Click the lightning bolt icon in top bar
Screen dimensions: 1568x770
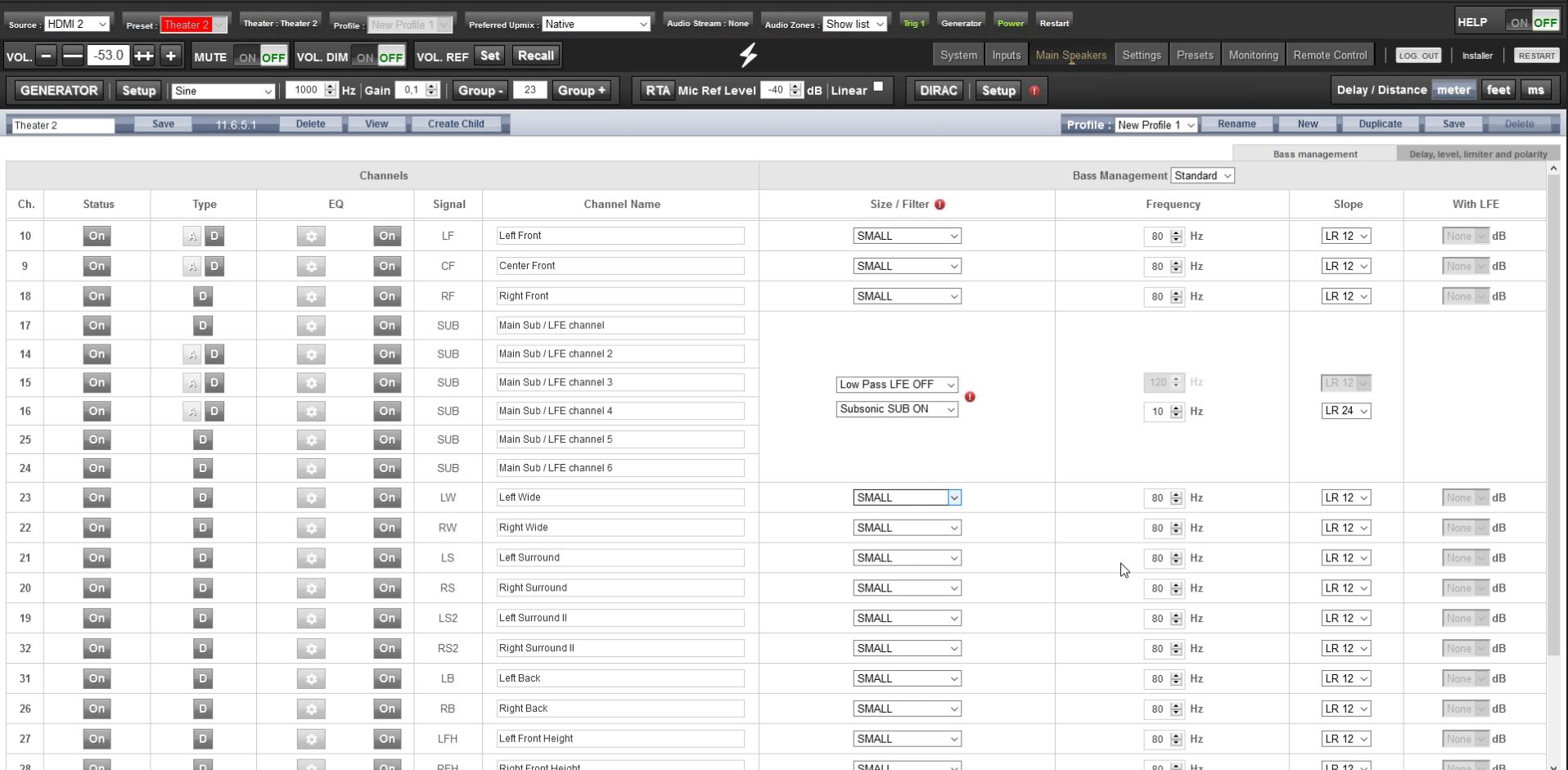[748, 55]
